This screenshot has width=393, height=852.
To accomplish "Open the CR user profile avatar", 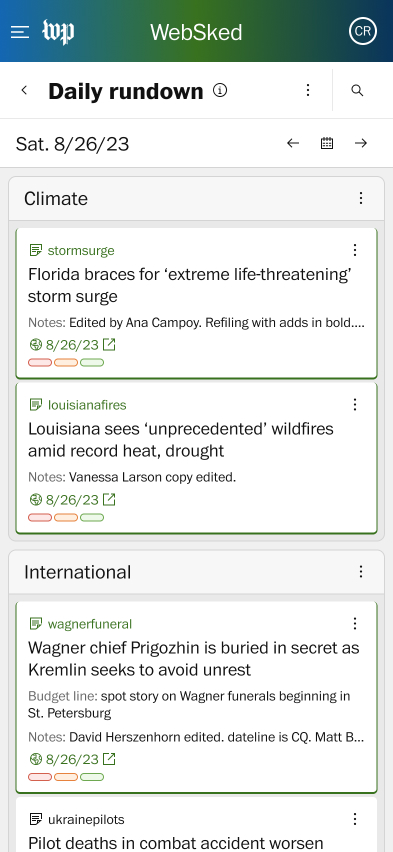I will tap(363, 32).
